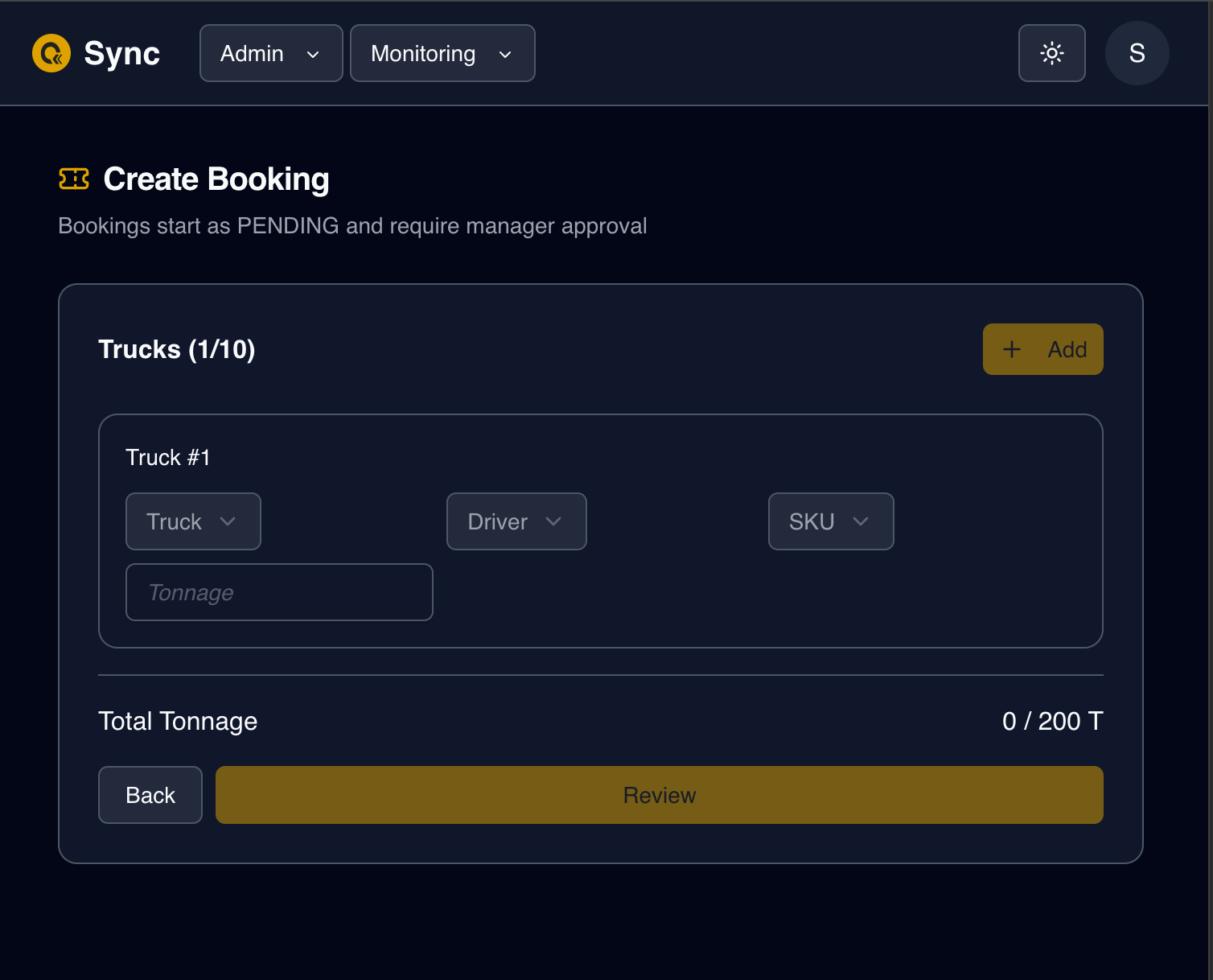Screen dimensions: 1213x980
Task: Click the Trucks (1/10) heading
Action: point(177,349)
